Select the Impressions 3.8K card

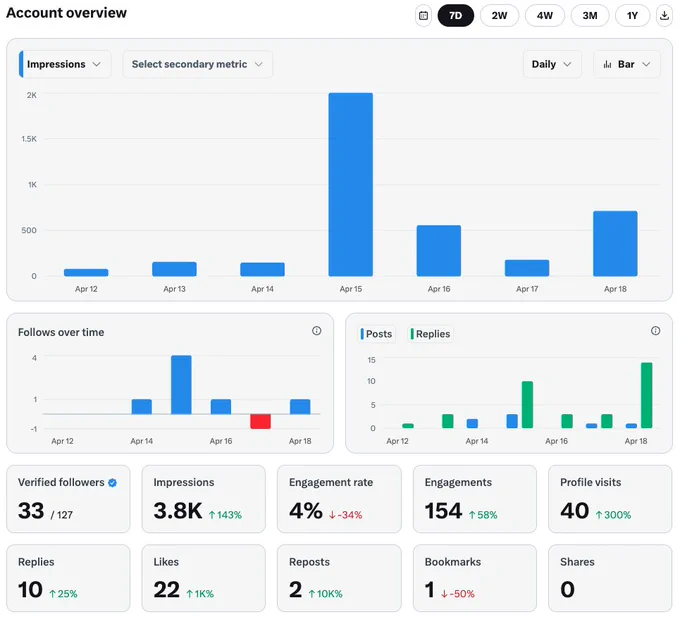click(x=203, y=499)
